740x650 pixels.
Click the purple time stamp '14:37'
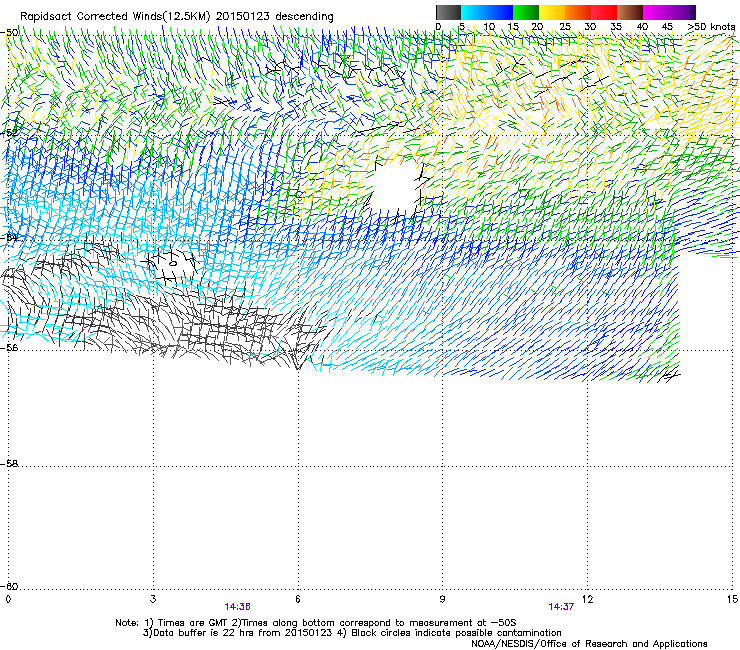[561, 607]
